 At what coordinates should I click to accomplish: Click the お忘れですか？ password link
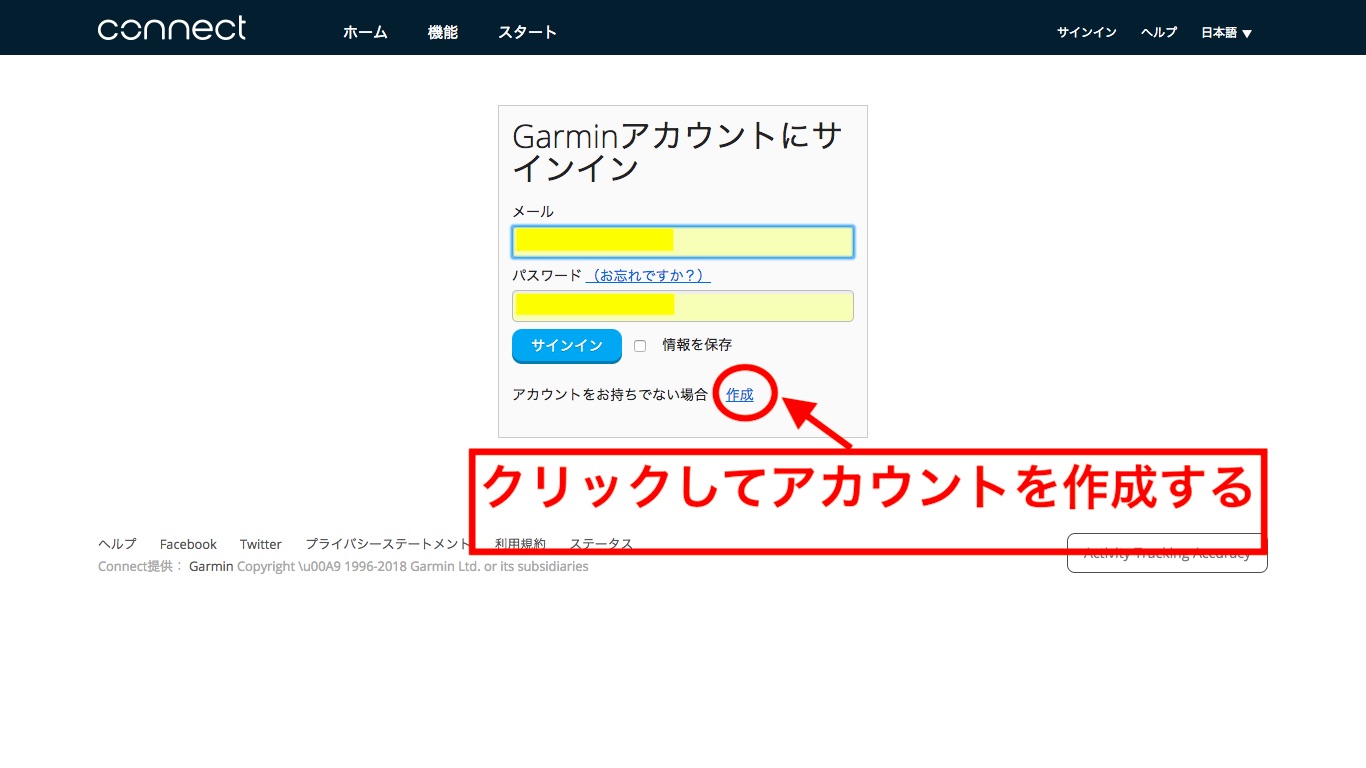point(648,275)
